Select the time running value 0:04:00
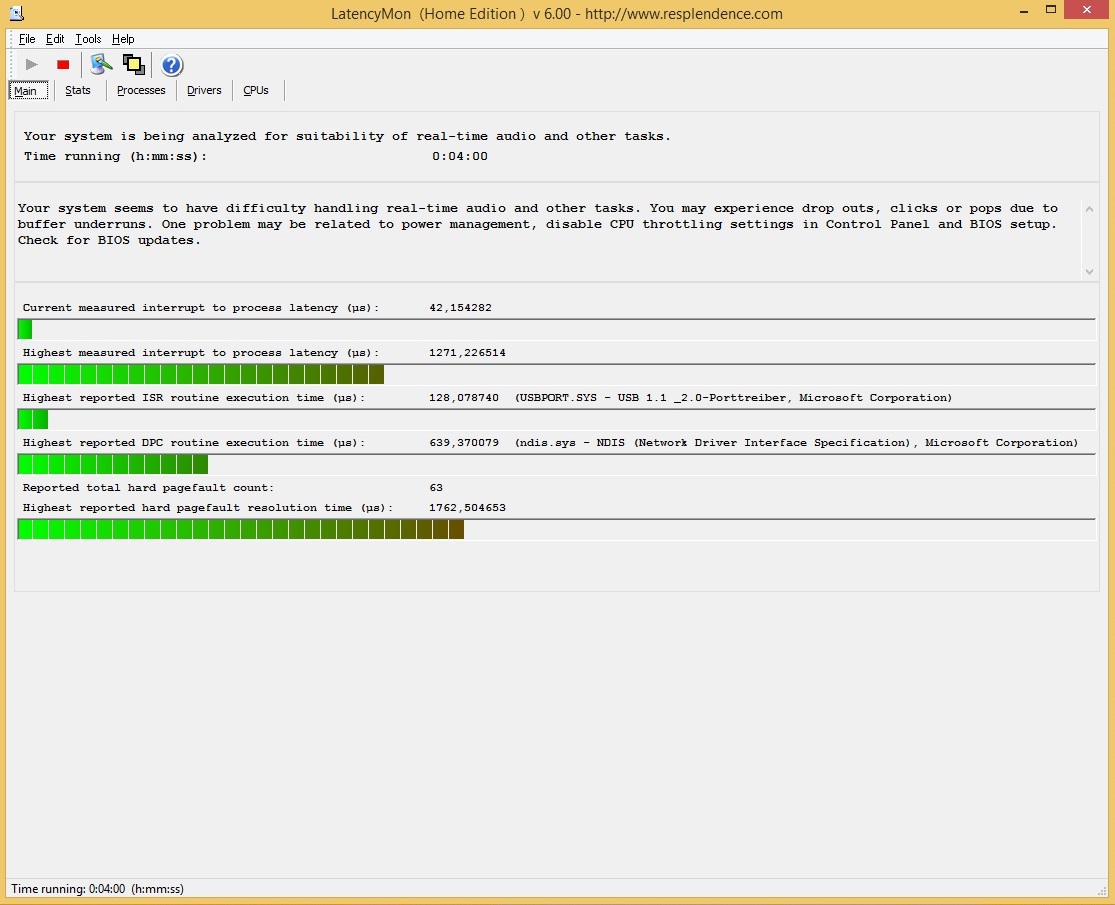 459,156
